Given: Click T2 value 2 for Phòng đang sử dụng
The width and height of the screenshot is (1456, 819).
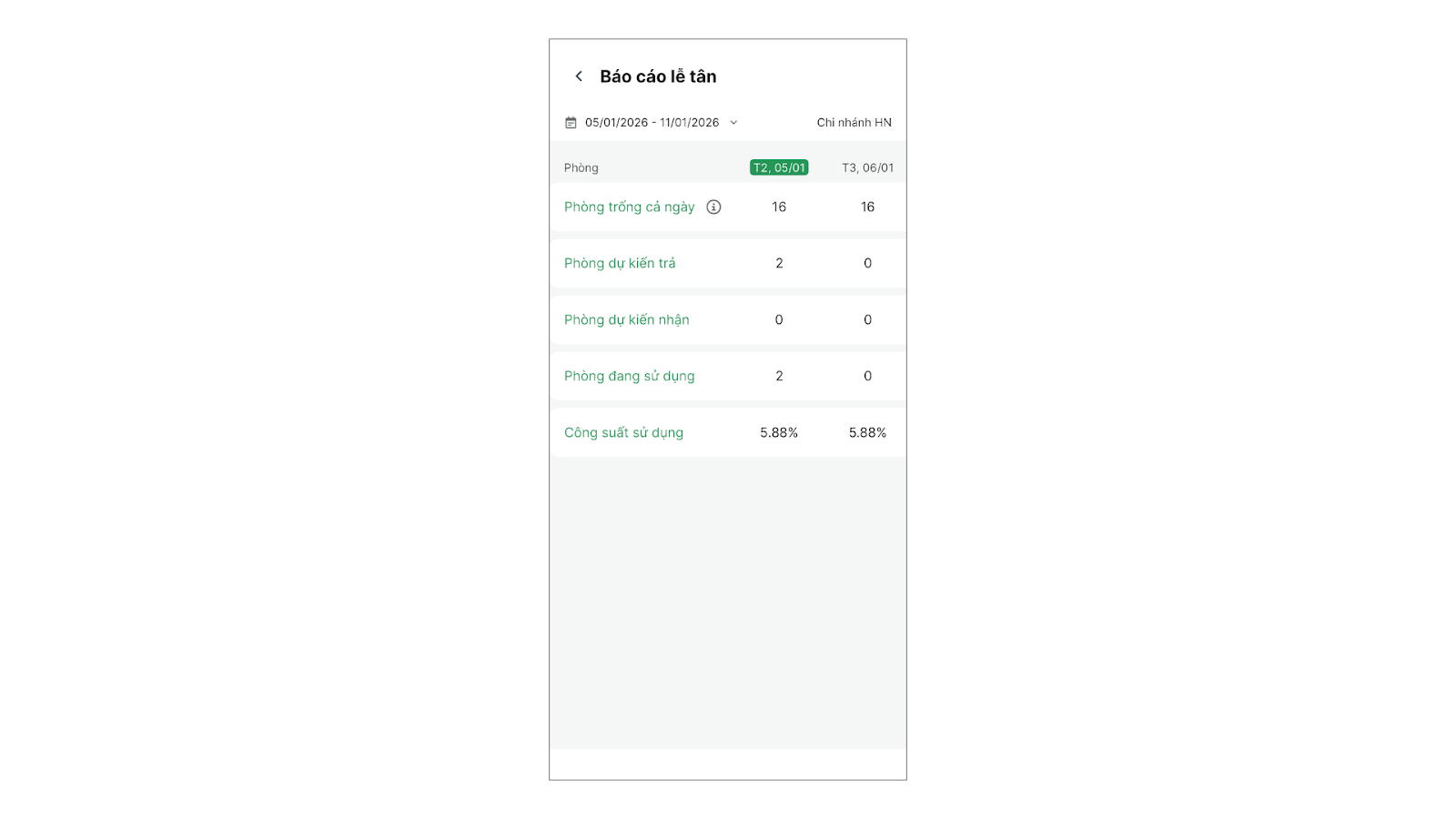Looking at the screenshot, I should (x=779, y=377).
